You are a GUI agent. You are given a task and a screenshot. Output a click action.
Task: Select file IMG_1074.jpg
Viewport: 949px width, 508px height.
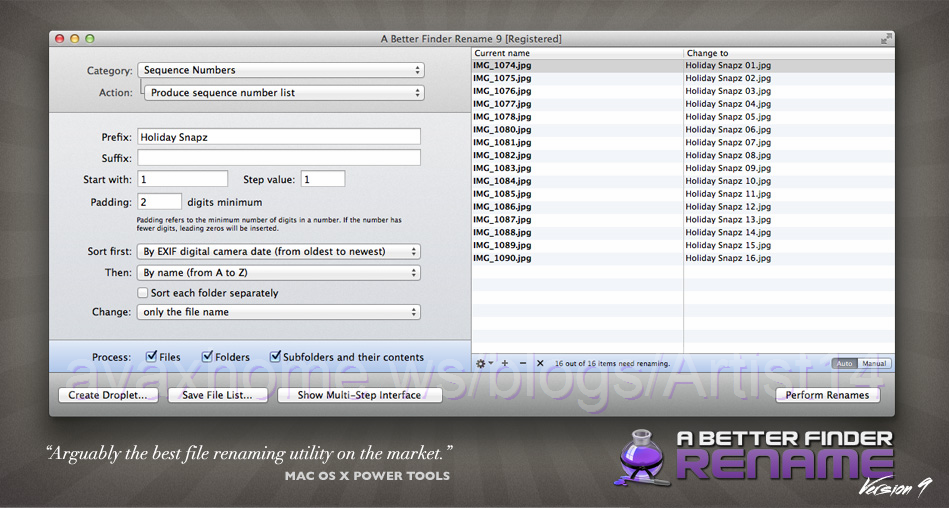[502, 65]
